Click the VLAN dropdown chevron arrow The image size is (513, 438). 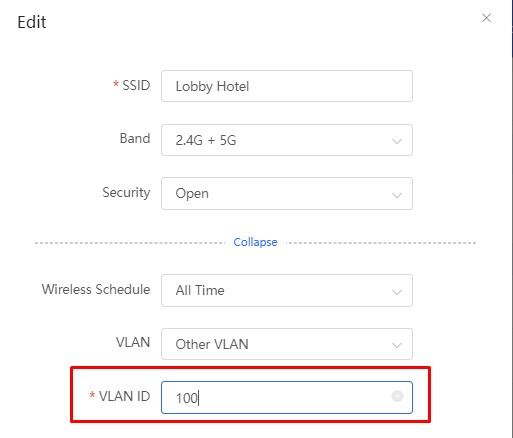pyautogui.click(x=397, y=345)
